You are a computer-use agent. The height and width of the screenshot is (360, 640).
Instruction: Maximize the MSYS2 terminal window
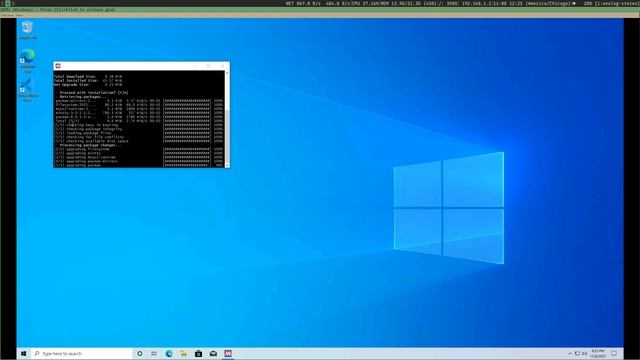209,66
